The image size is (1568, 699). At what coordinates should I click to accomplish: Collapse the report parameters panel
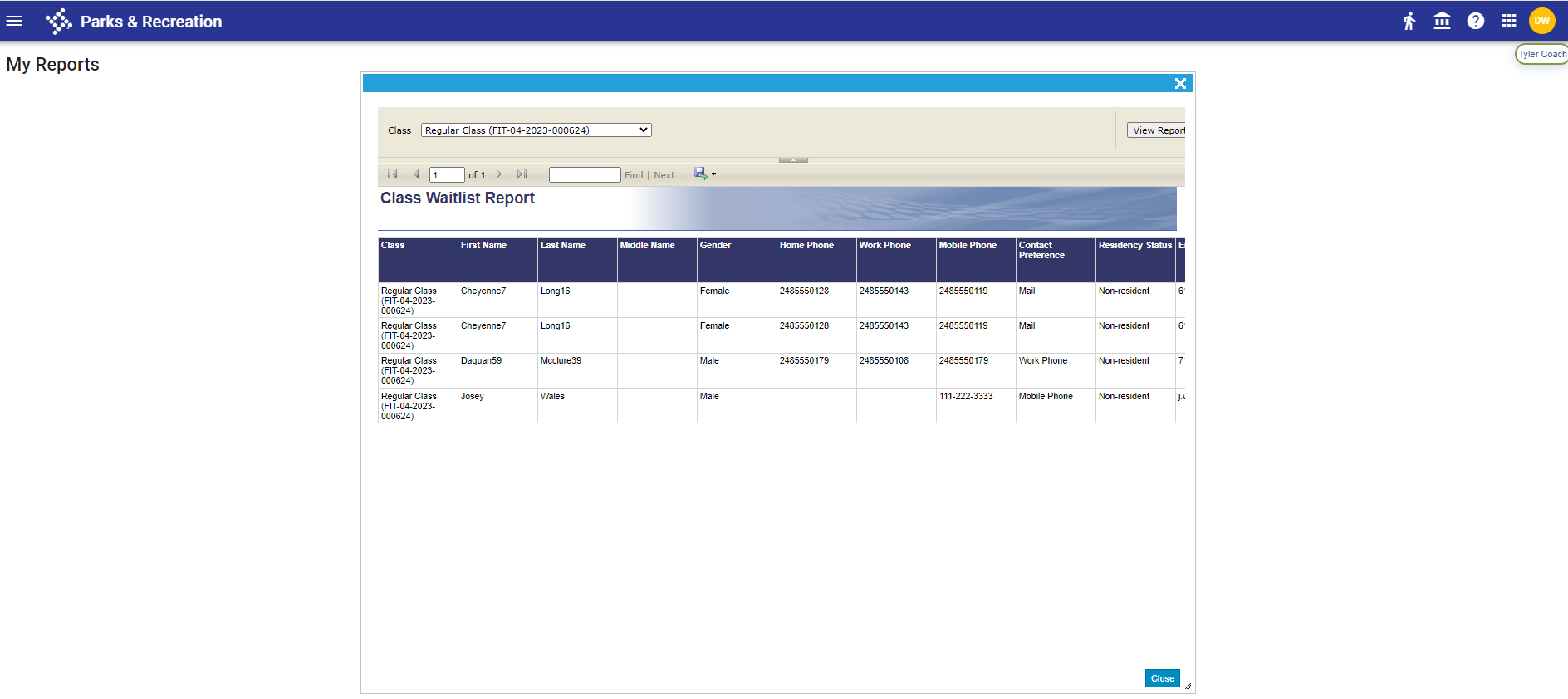coord(793,159)
